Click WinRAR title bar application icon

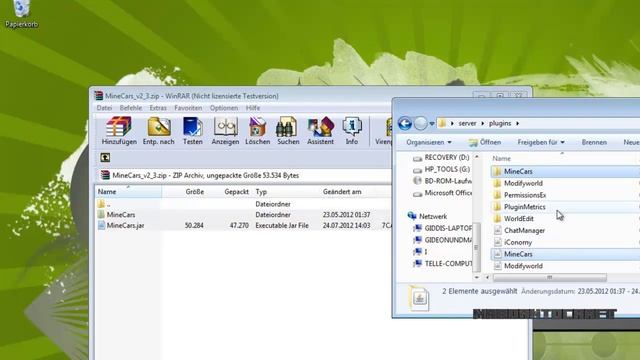[x=98, y=96]
